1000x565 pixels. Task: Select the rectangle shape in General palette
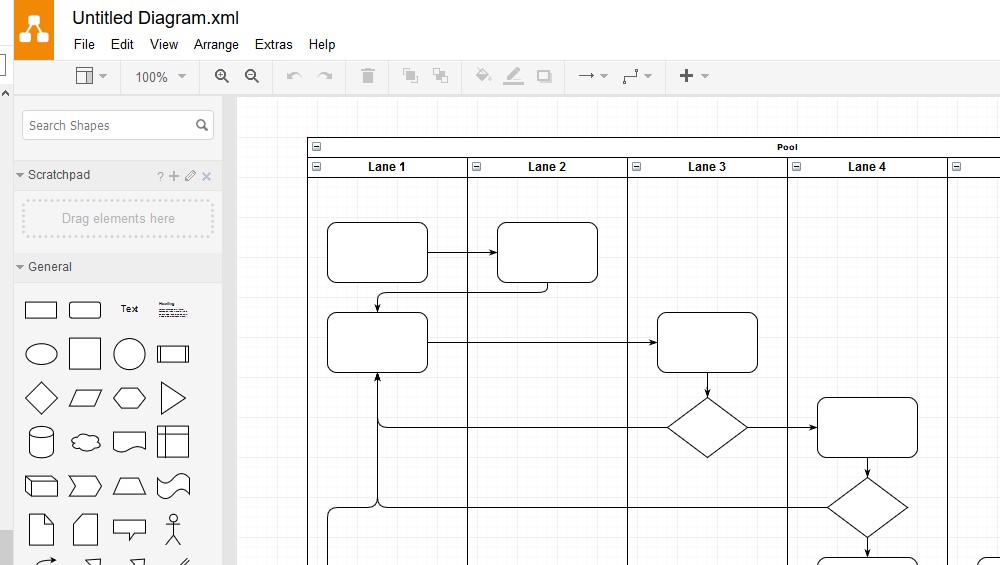(41, 311)
